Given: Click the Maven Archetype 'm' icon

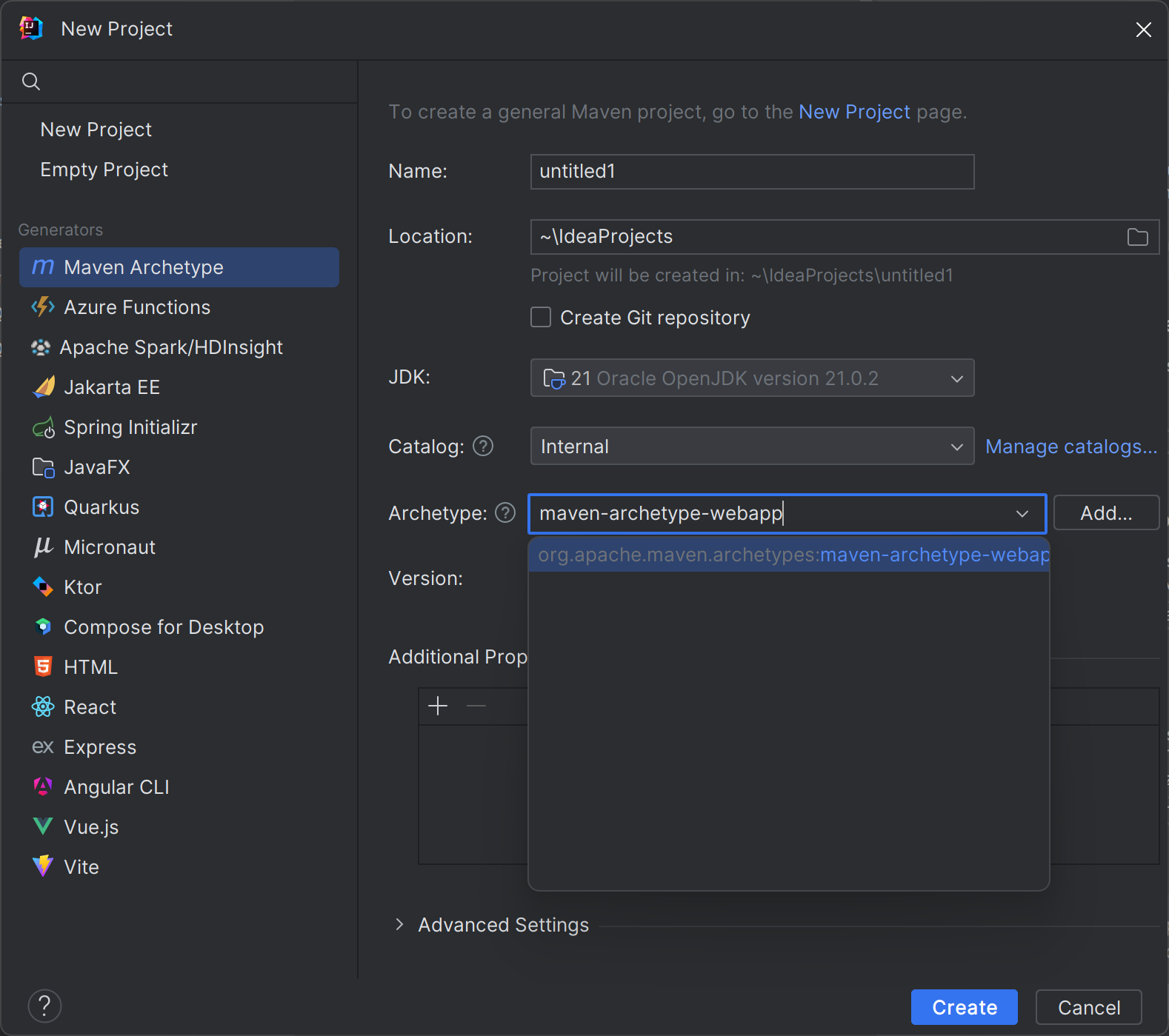Looking at the screenshot, I should 43,267.
